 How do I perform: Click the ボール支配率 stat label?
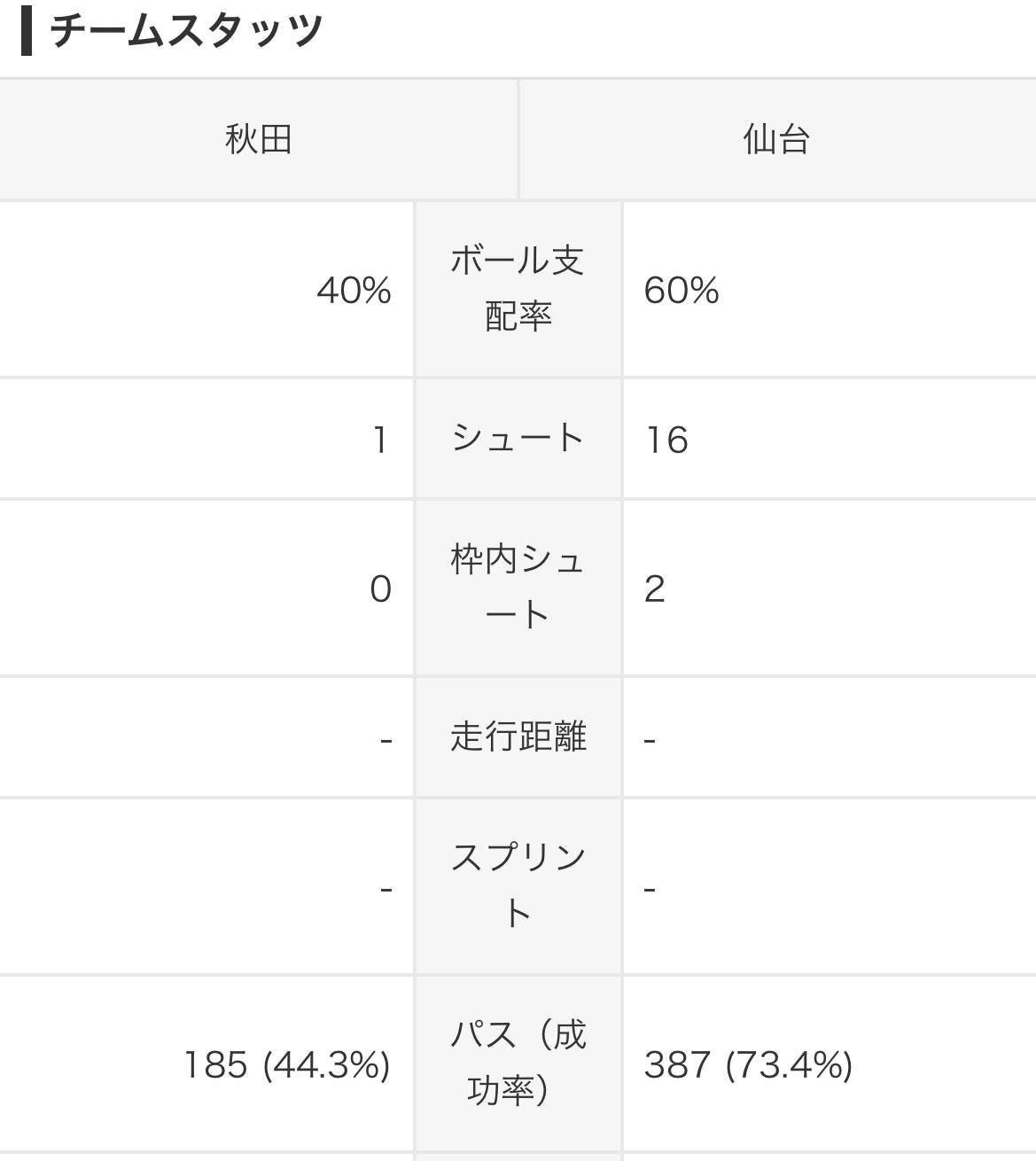pyautogui.click(x=518, y=289)
